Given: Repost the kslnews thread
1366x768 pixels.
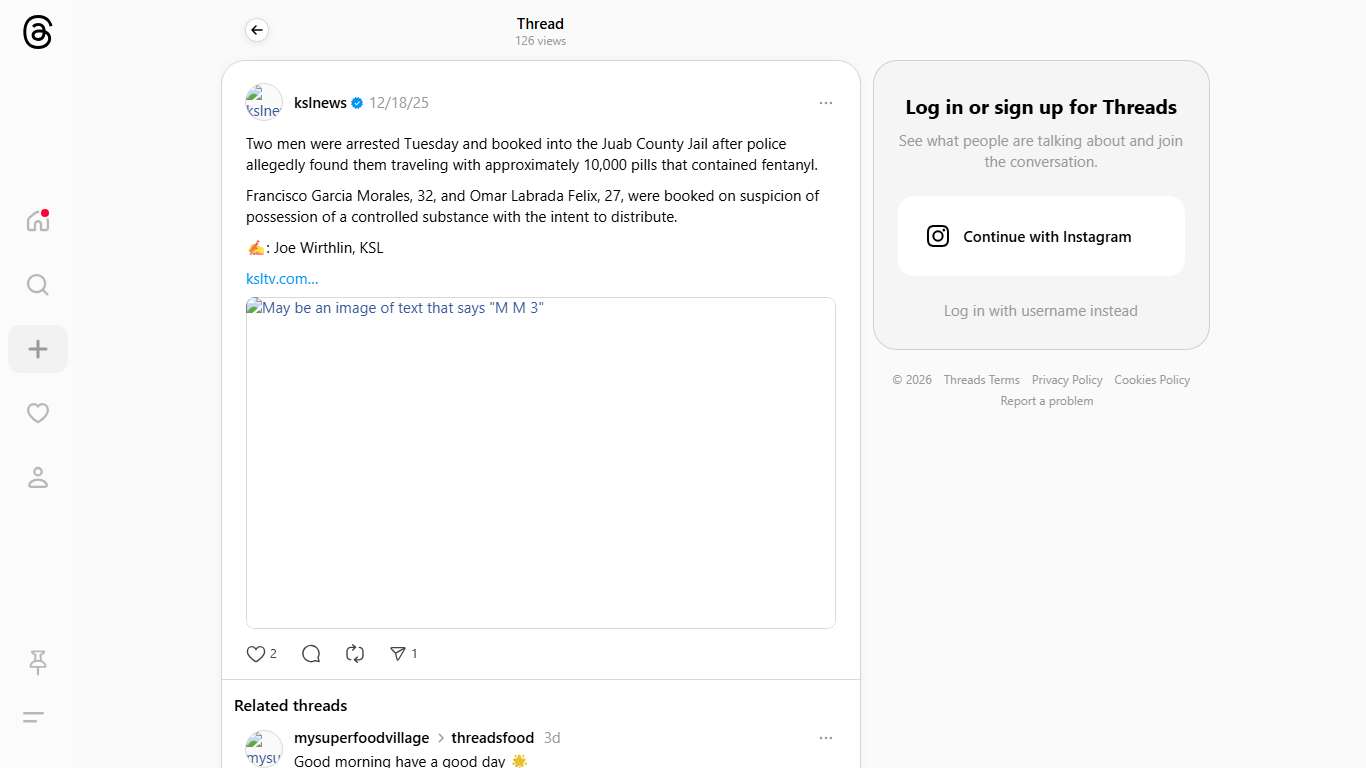Looking at the screenshot, I should [x=355, y=654].
